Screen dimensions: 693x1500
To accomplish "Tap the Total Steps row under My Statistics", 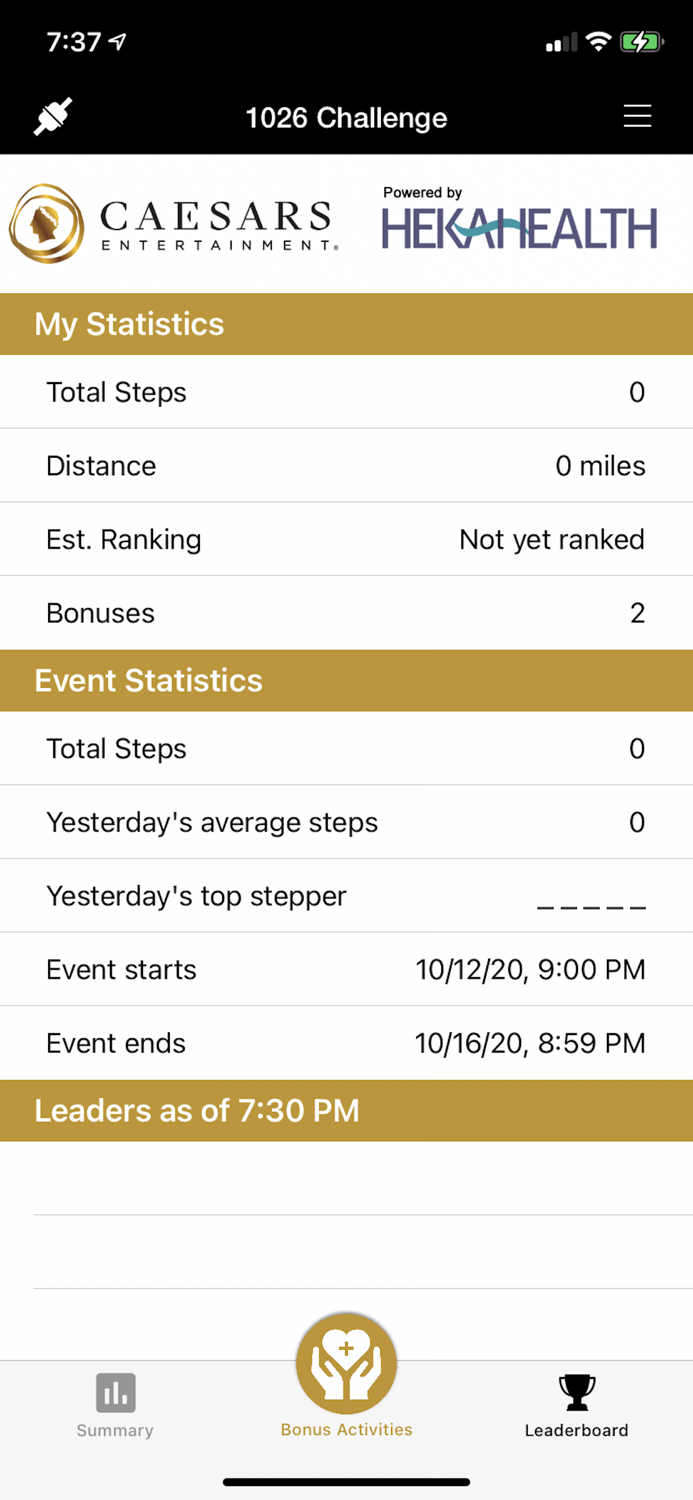I will click(346, 392).
